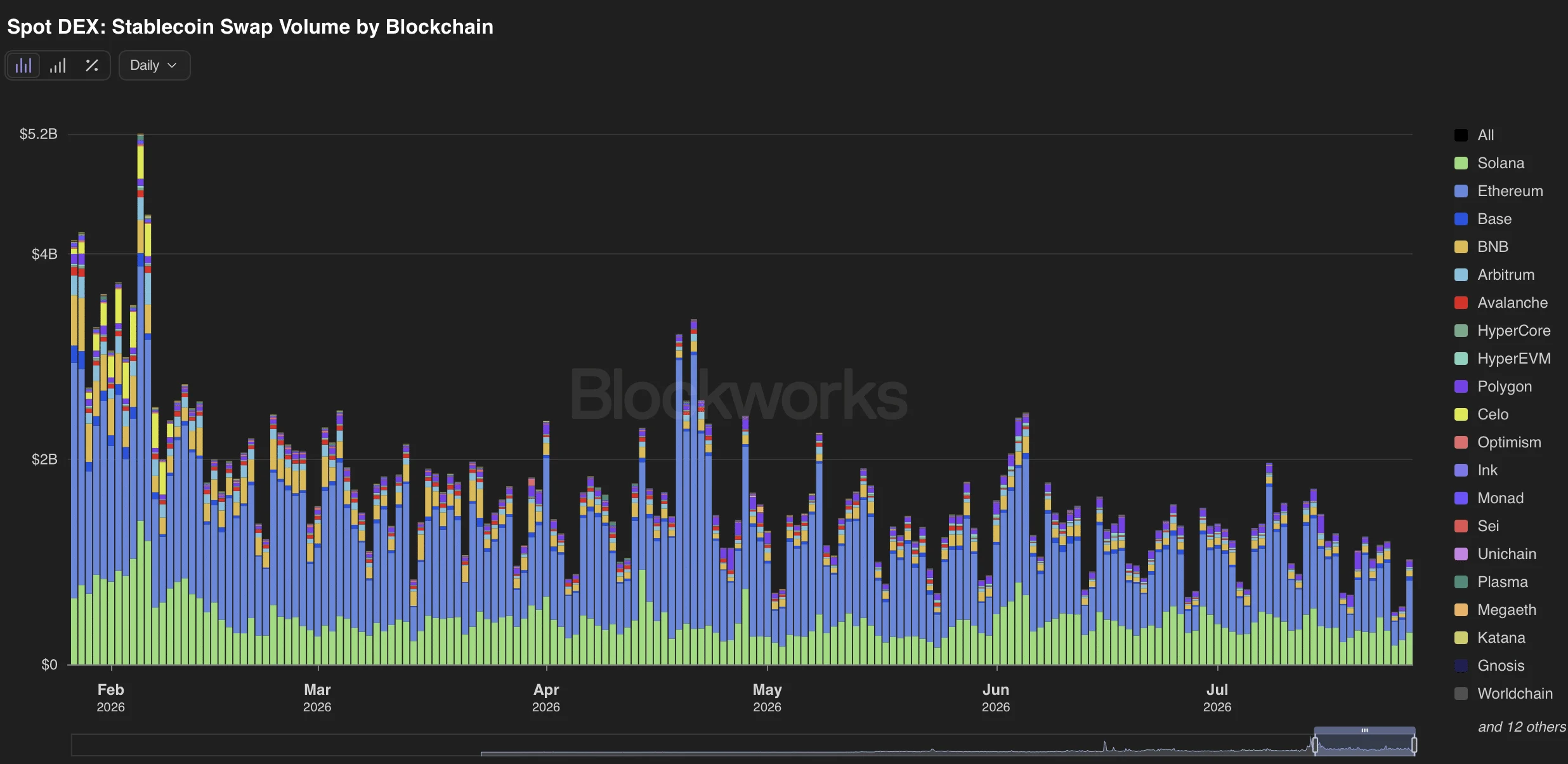Click the May 2026 axis label
This screenshot has height=764, width=1568.
(767, 697)
